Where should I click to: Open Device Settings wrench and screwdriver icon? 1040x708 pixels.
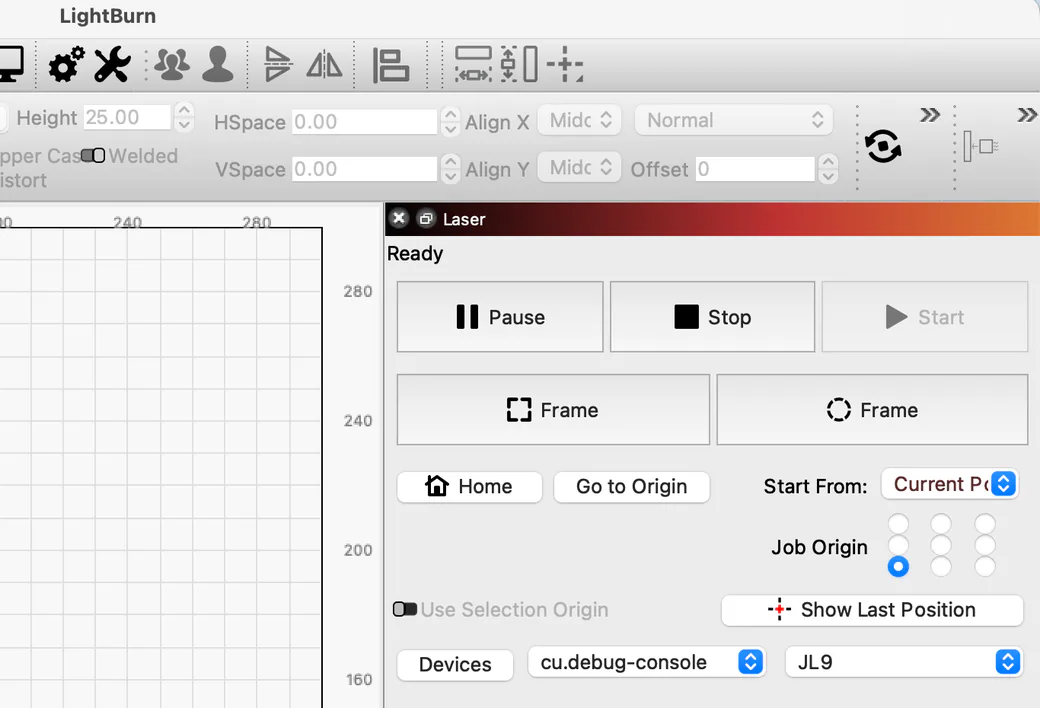112,64
